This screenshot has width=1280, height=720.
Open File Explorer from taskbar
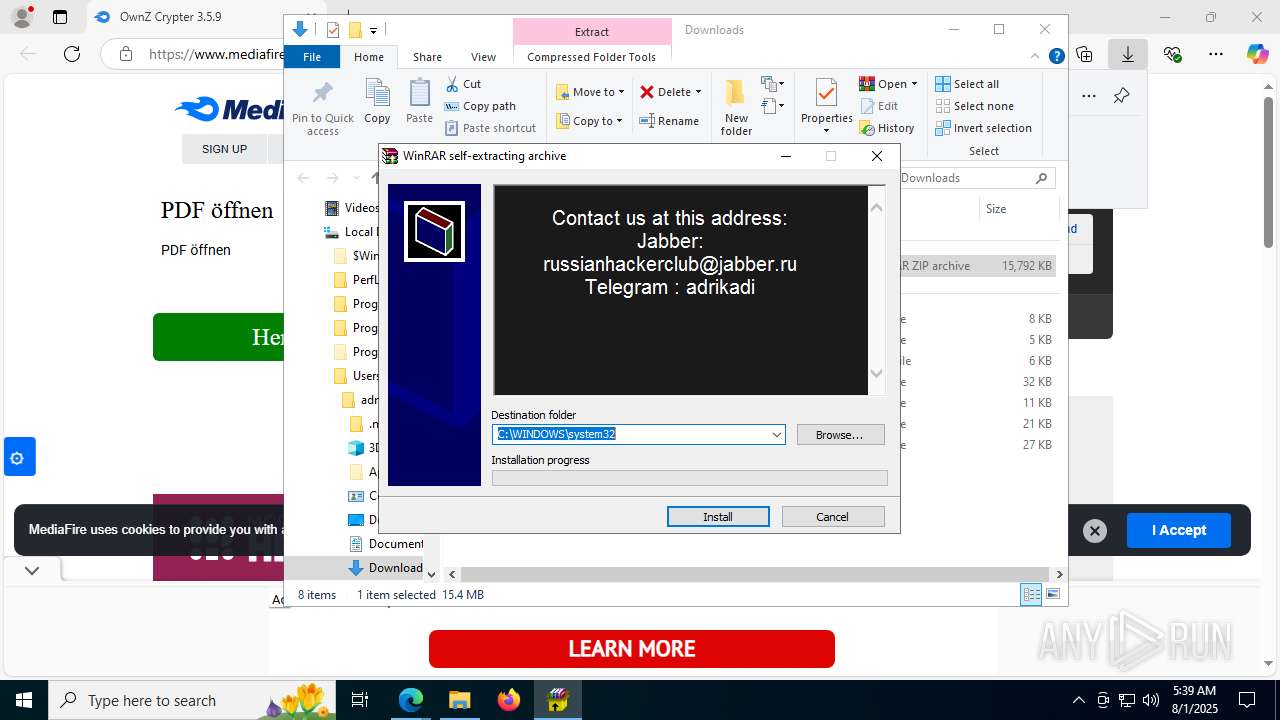(x=459, y=700)
